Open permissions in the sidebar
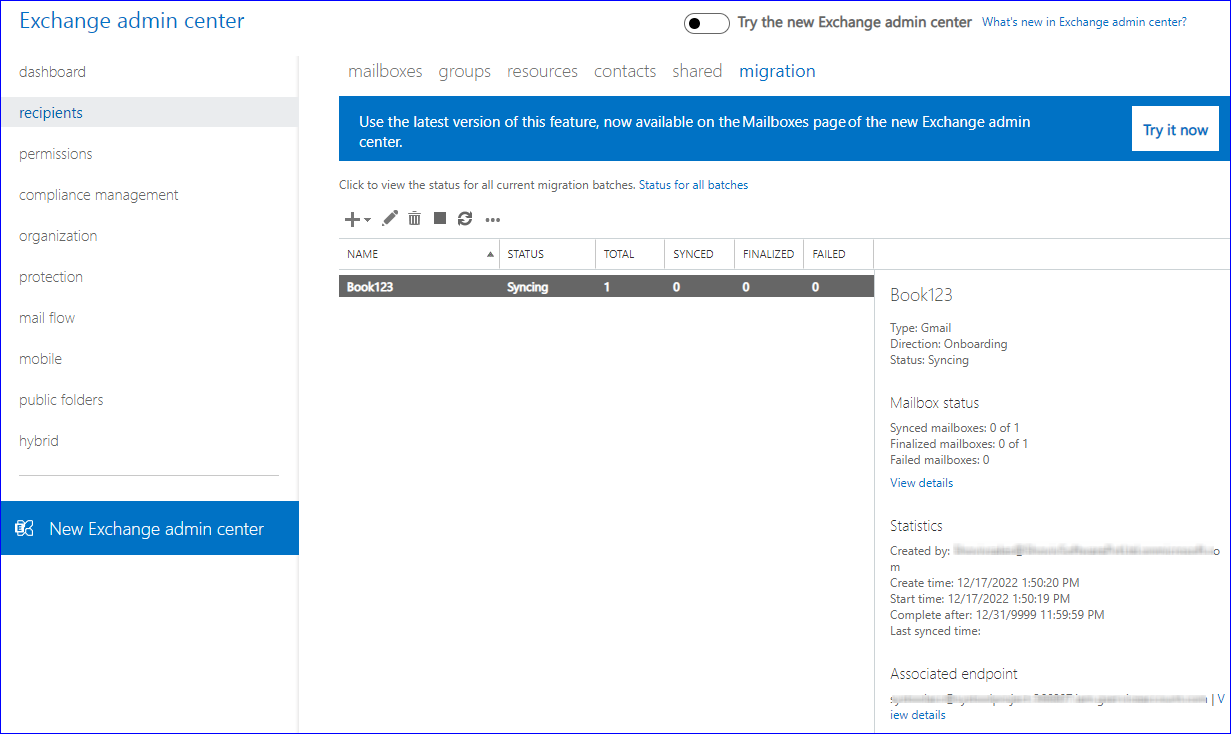Screen dimensions: 1231x734 coord(55,154)
